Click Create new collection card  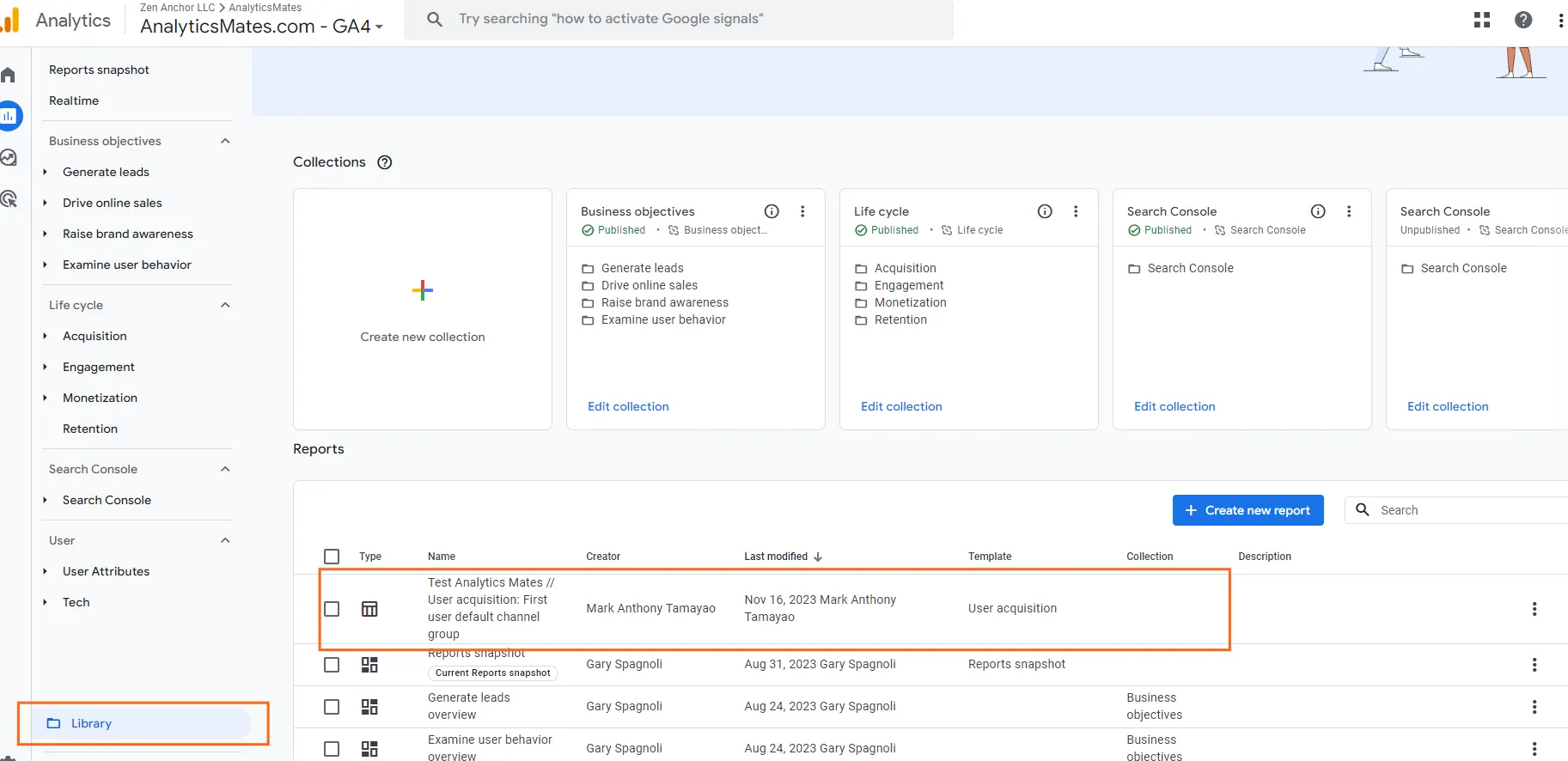coord(423,309)
